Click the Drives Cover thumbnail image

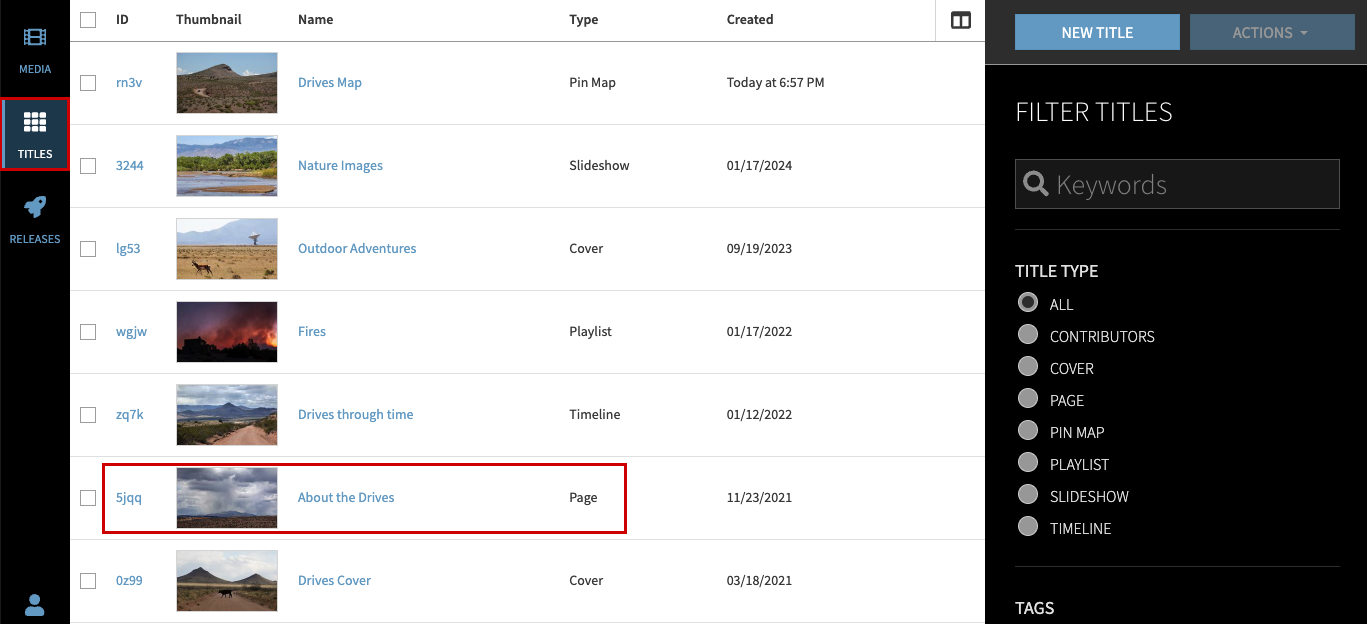tap(226, 580)
